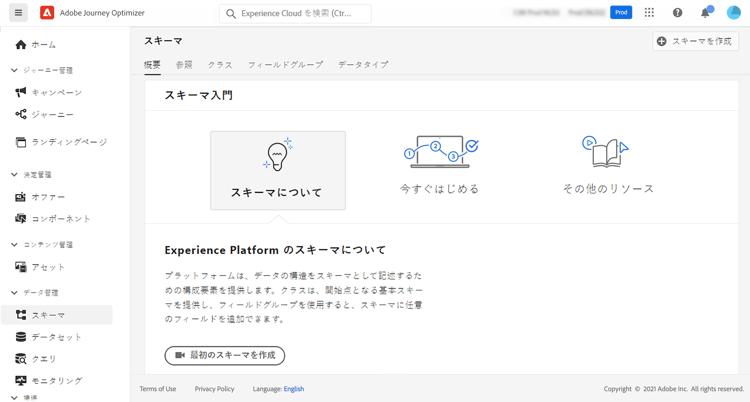The width and height of the screenshot is (750, 402).
Task: Click the アセット assets icon
Action: click(x=21, y=267)
